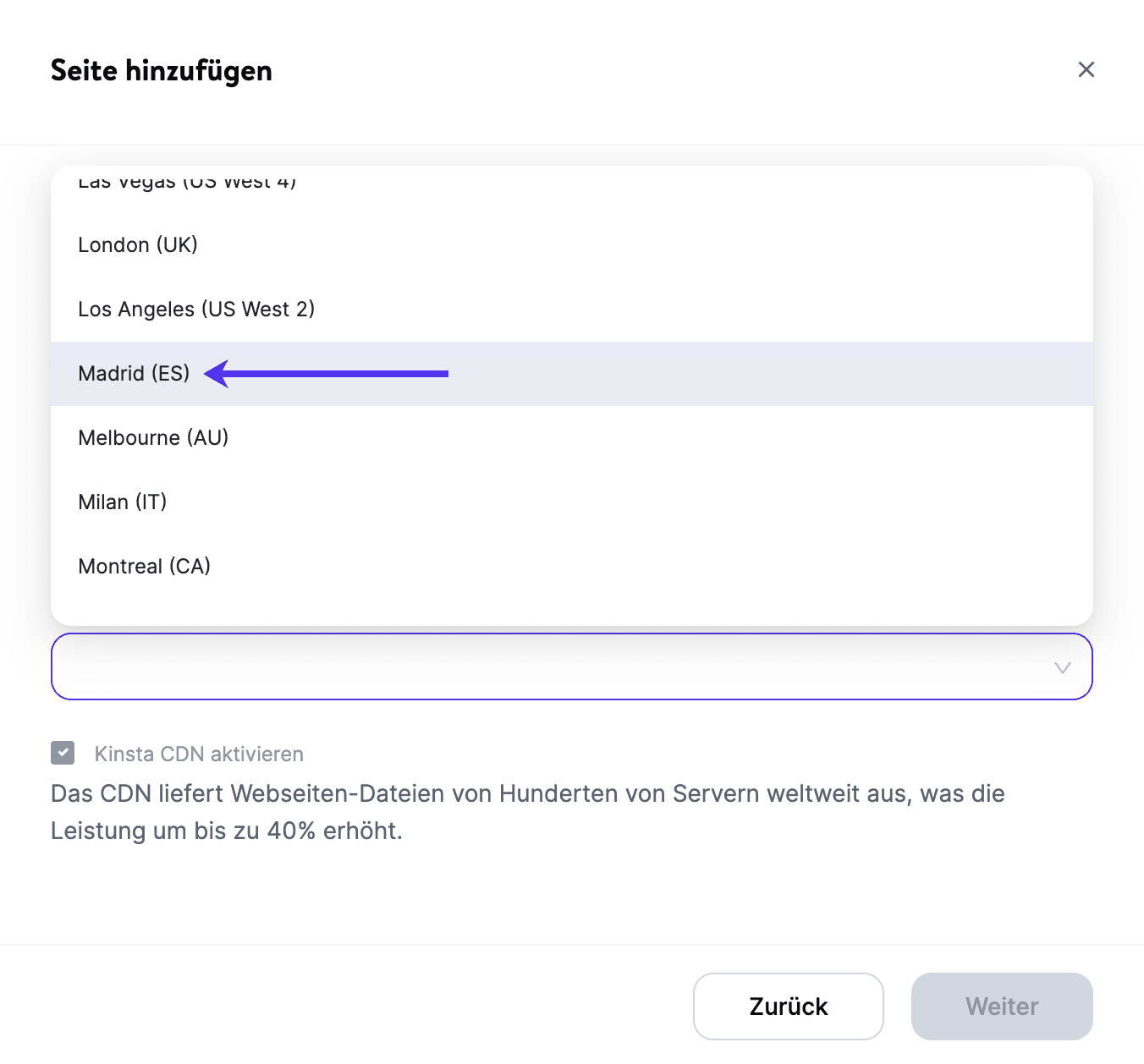Focus the empty location input field
This screenshot has height=1064, width=1144.
tap(542, 666)
